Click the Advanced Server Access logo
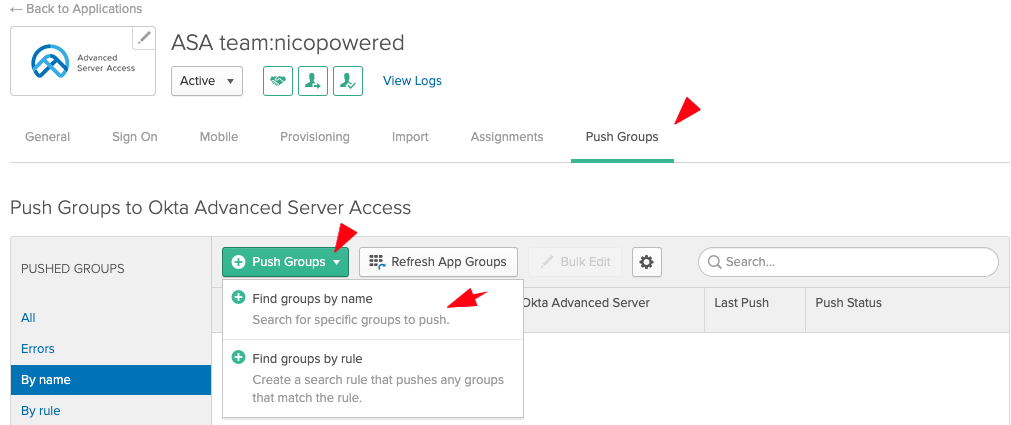Viewport: 1011px width, 425px height. point(83,62)
